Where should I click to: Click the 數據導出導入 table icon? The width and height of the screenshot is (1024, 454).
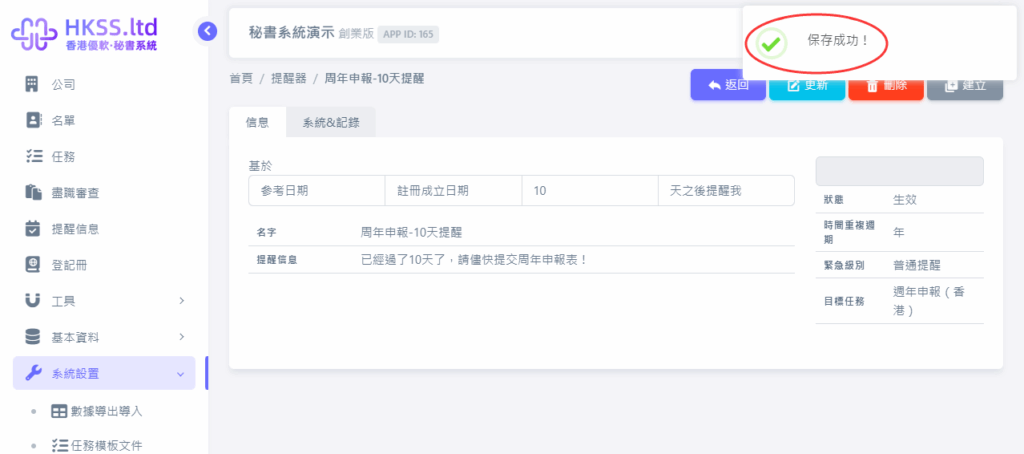click(x=59, y=411)
